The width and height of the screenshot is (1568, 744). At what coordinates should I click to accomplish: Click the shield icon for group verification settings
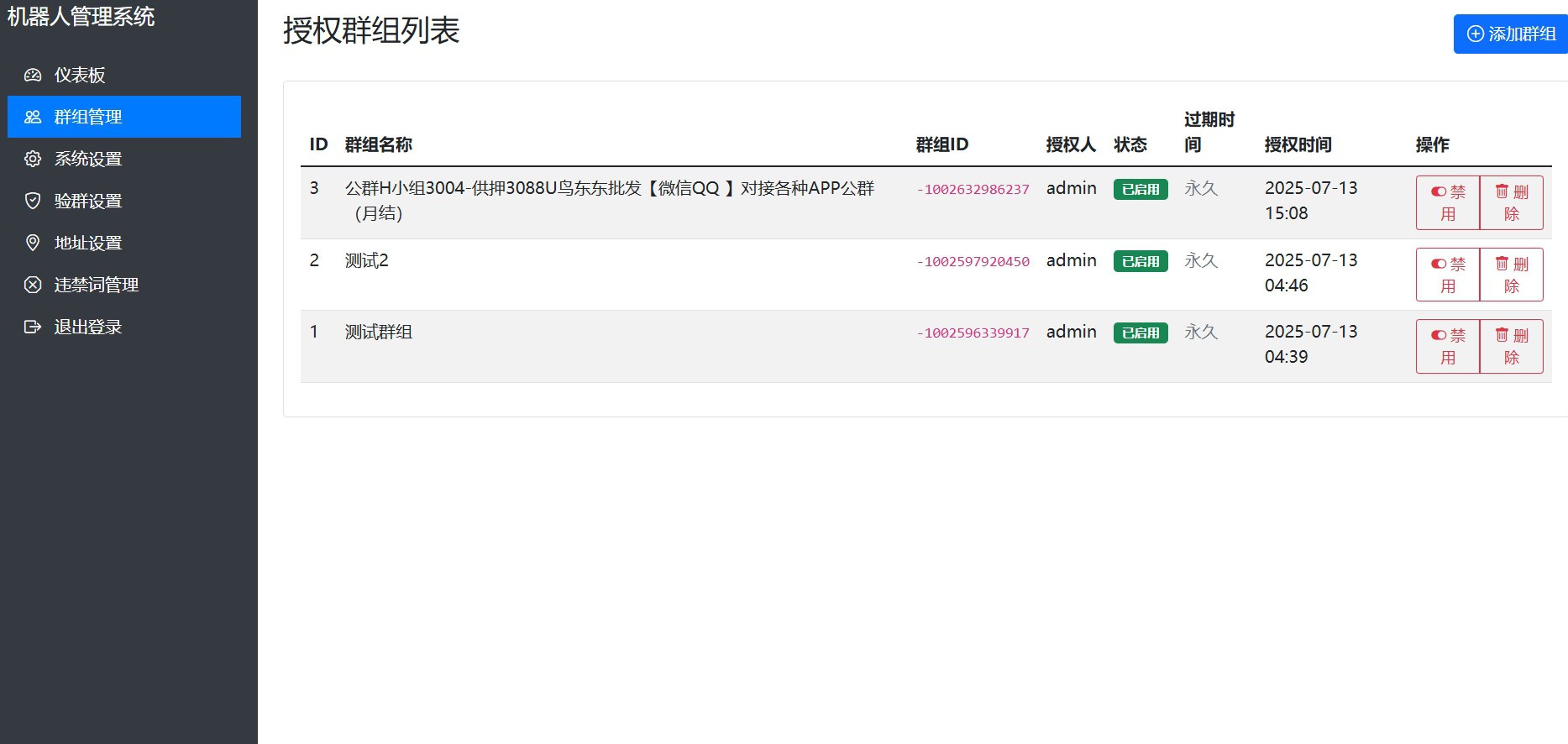33,201
